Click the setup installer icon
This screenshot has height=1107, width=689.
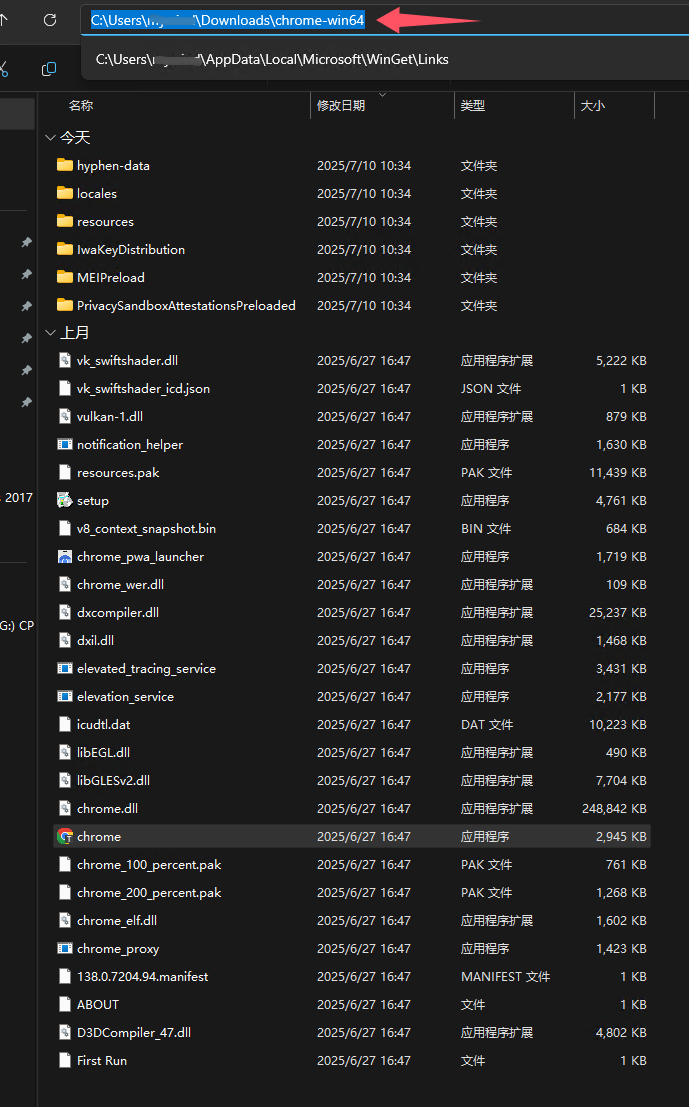coord(65,501)
